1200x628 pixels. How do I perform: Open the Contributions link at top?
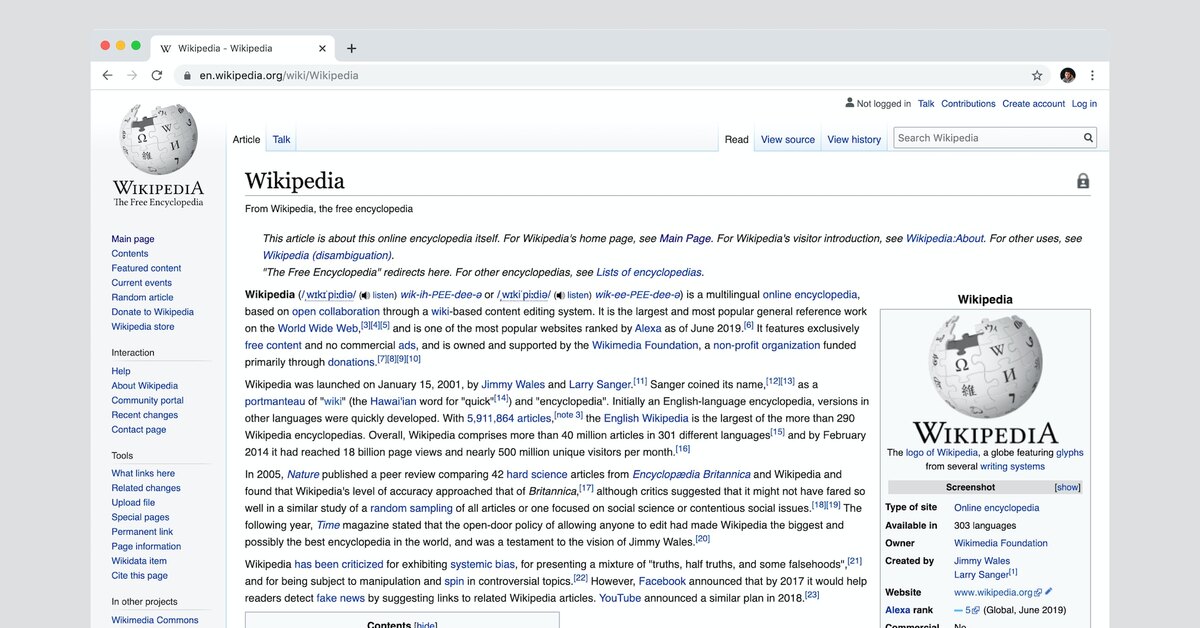point(968,104)
